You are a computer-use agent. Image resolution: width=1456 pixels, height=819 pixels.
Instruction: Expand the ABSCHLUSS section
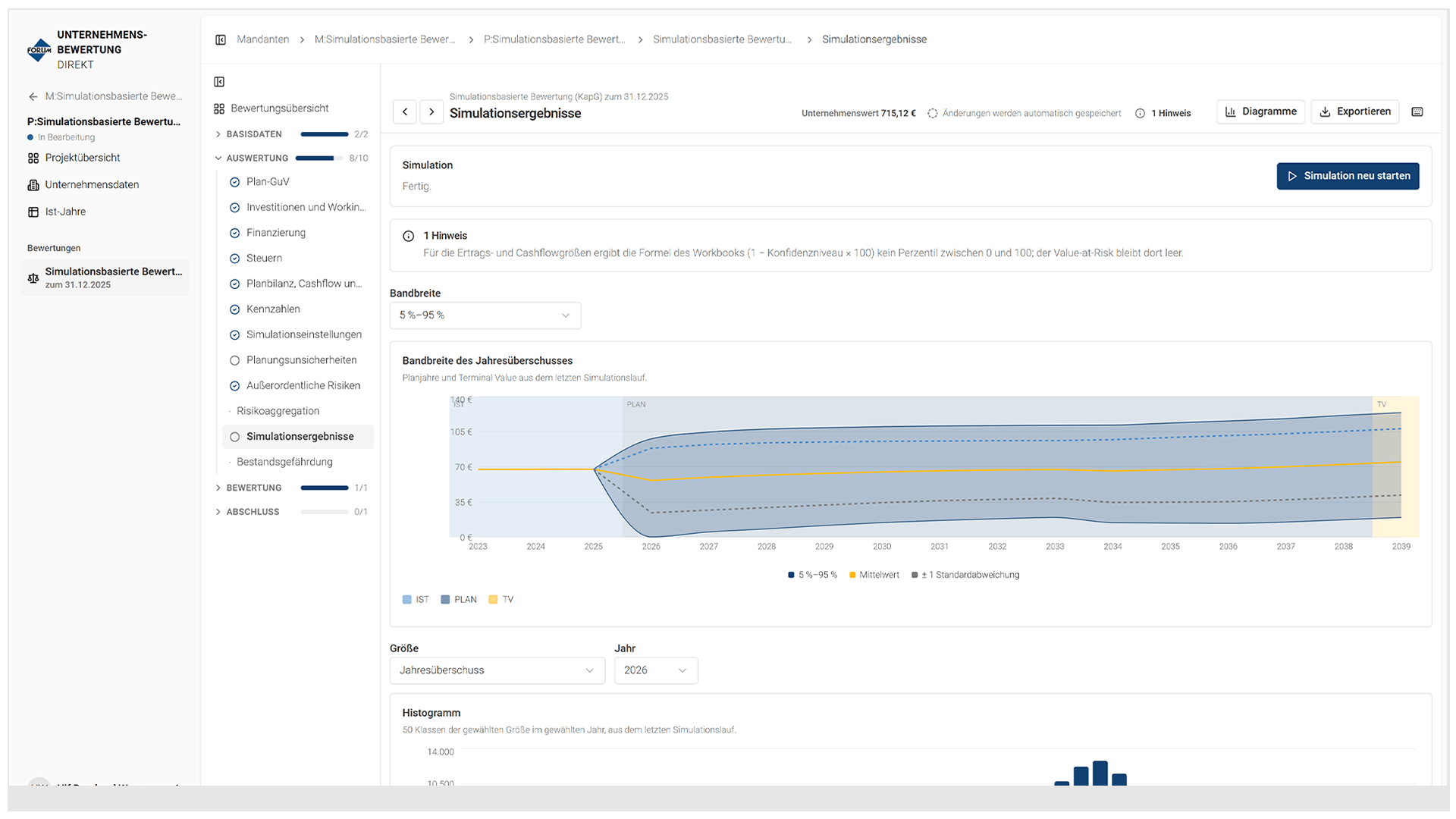[x=292, y=512]
